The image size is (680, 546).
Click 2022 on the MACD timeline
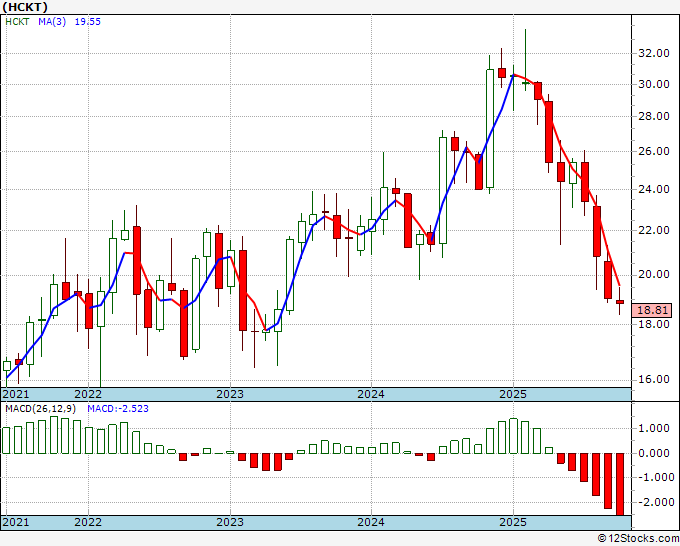coord(88,522)
